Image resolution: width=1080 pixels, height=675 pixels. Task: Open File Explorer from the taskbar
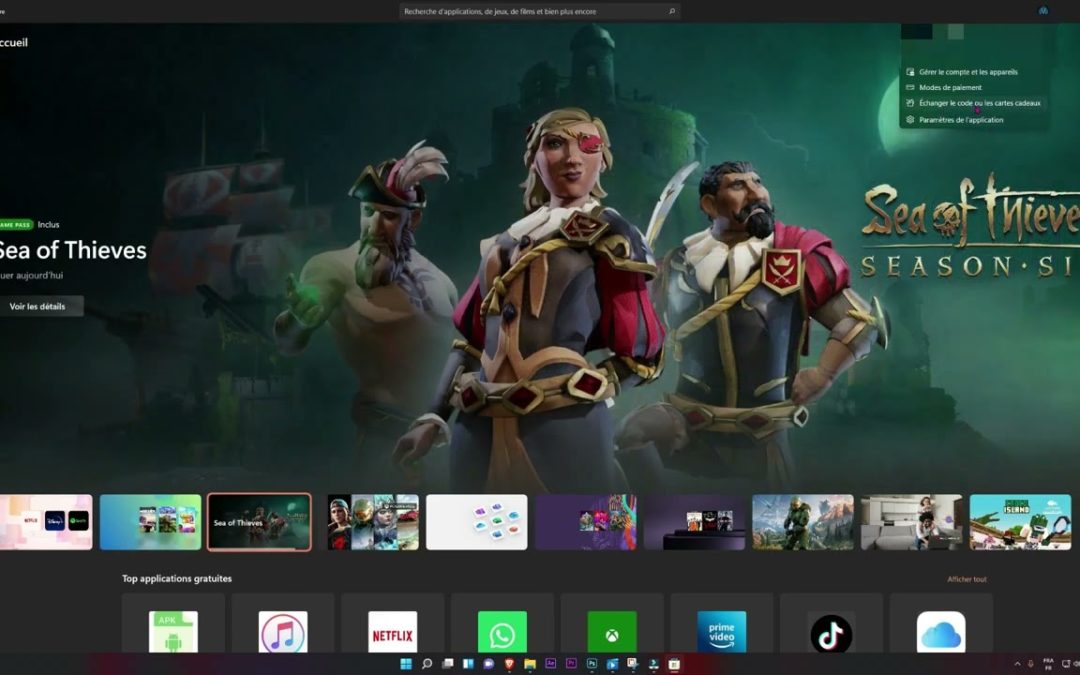click(530, 664)
